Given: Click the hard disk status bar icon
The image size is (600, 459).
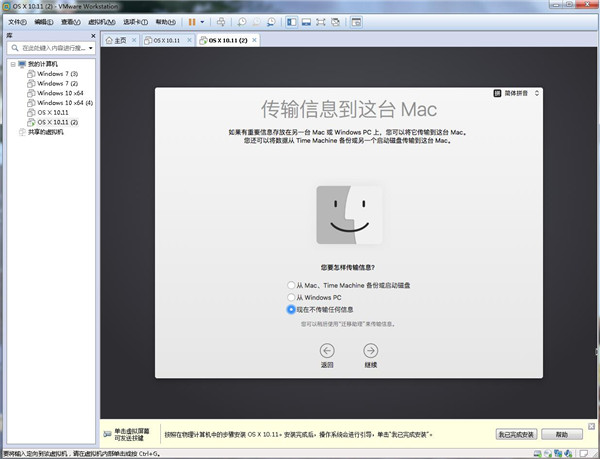Looking at the screenshot, I should [538, 454].
